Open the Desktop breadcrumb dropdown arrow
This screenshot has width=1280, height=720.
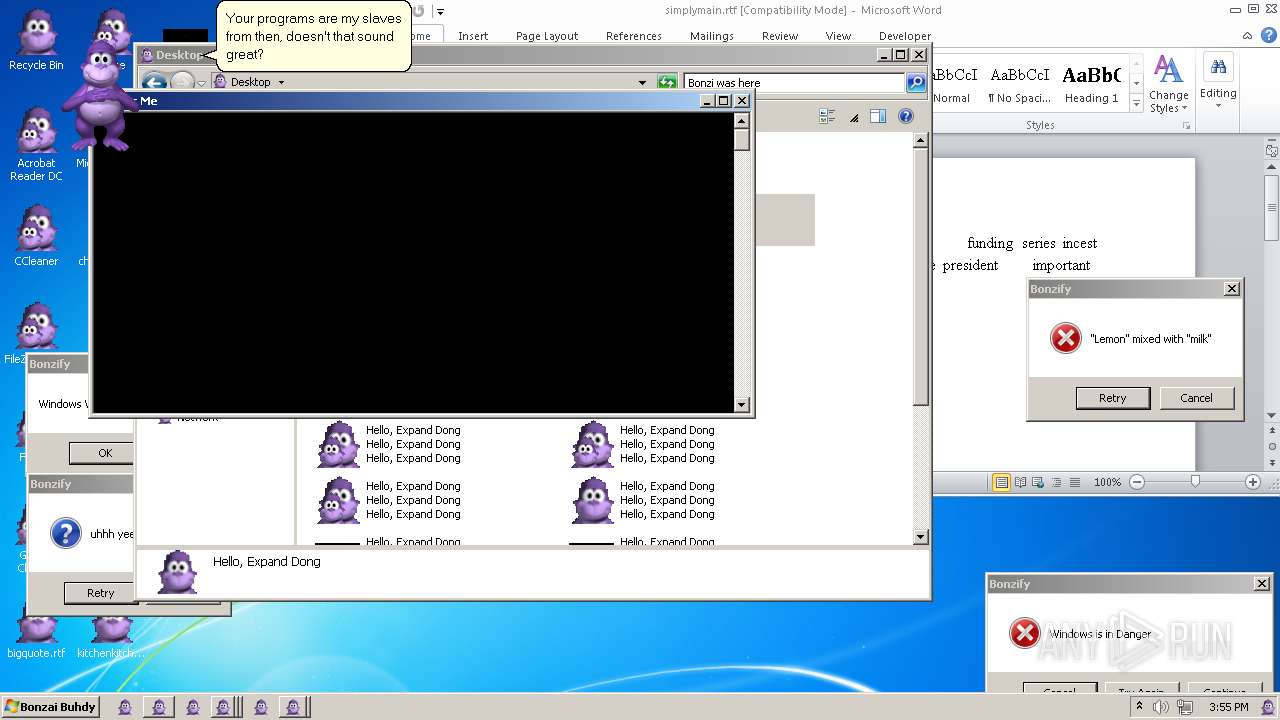click(x=281, y=83)
